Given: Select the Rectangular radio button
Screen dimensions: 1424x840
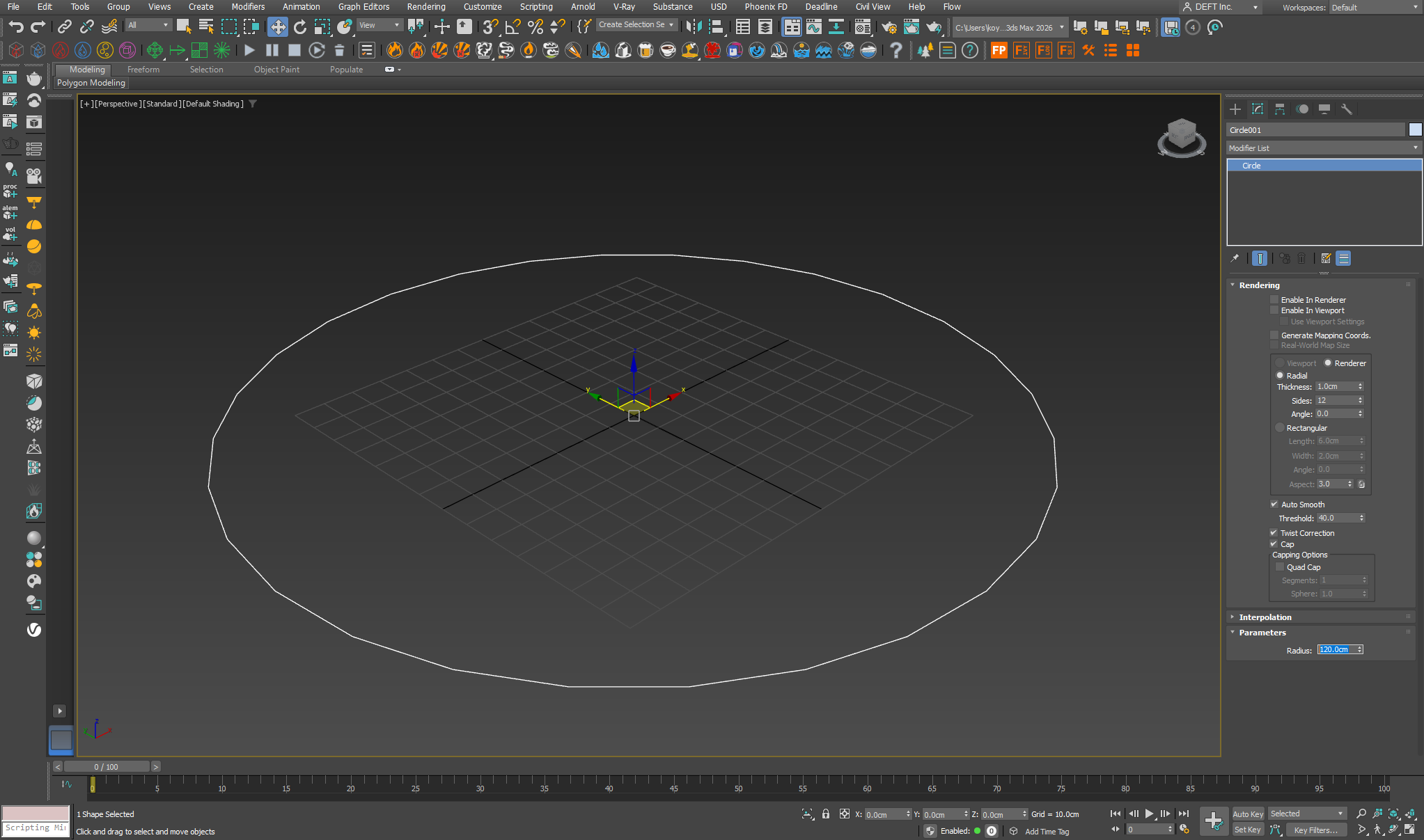Looking at the screenshot, I should pyautogui.click(x=1280, y=428).
